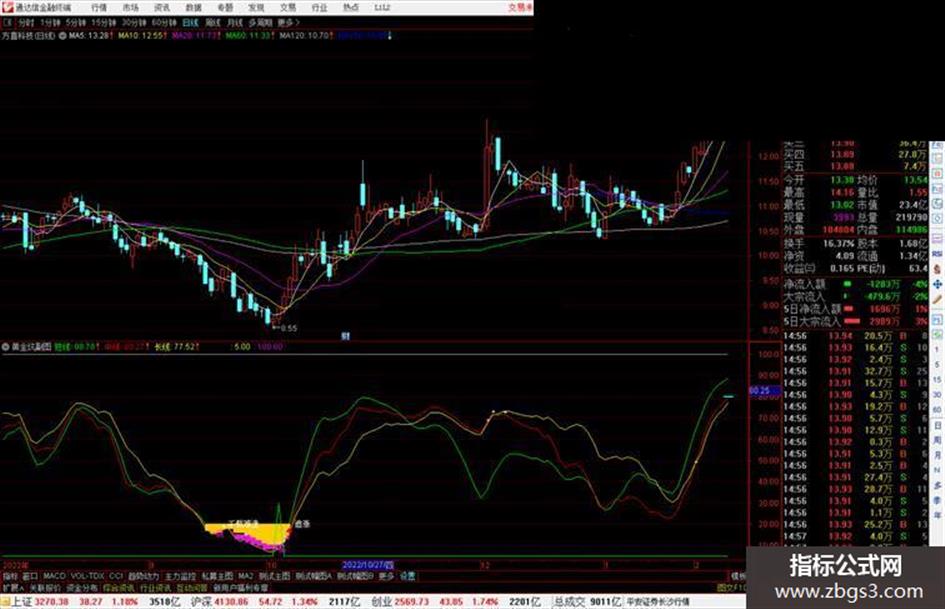Click 设置 in the indicator tab bar
Image resolution: width=945 pixels, height=609 pixels.
click(x=407, y=576)
